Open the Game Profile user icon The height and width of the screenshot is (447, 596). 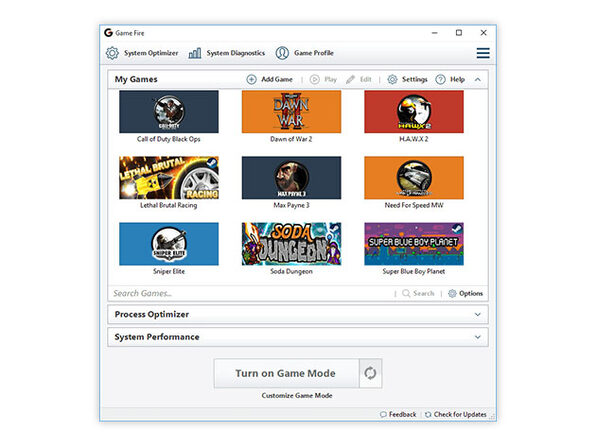click(282, 53)
